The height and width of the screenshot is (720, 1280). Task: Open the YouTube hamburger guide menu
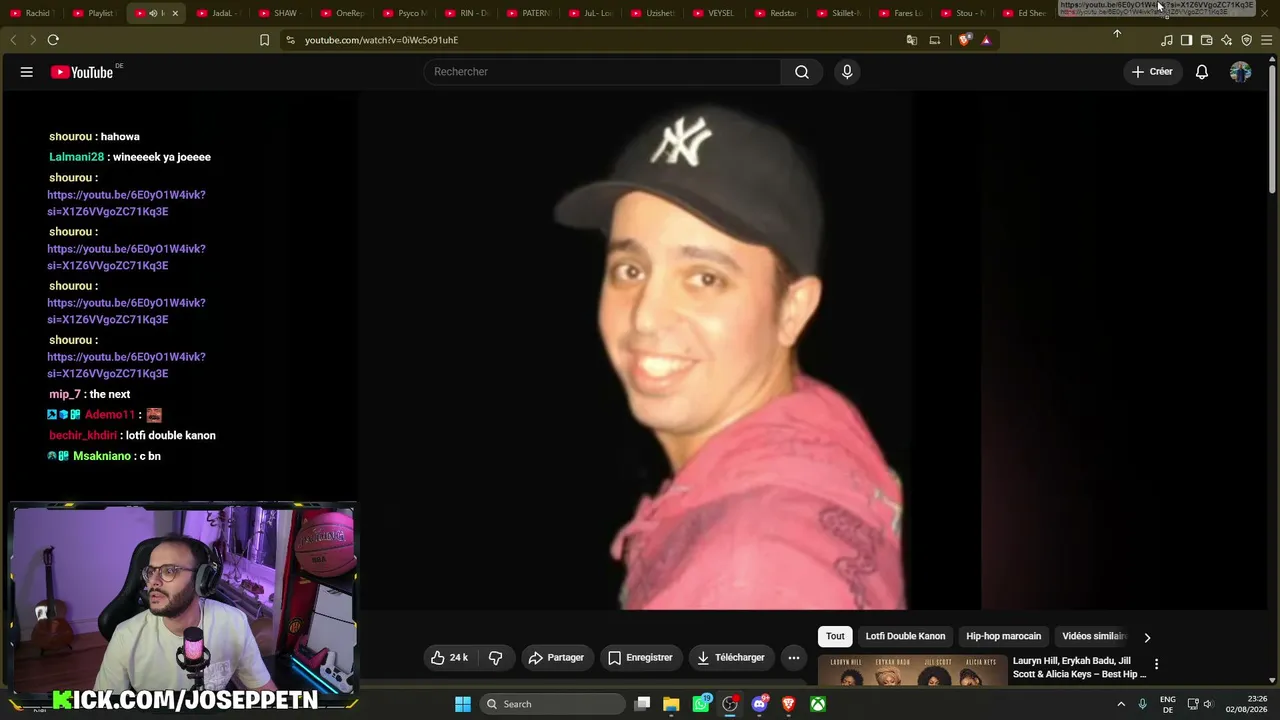tap(27, 72)
